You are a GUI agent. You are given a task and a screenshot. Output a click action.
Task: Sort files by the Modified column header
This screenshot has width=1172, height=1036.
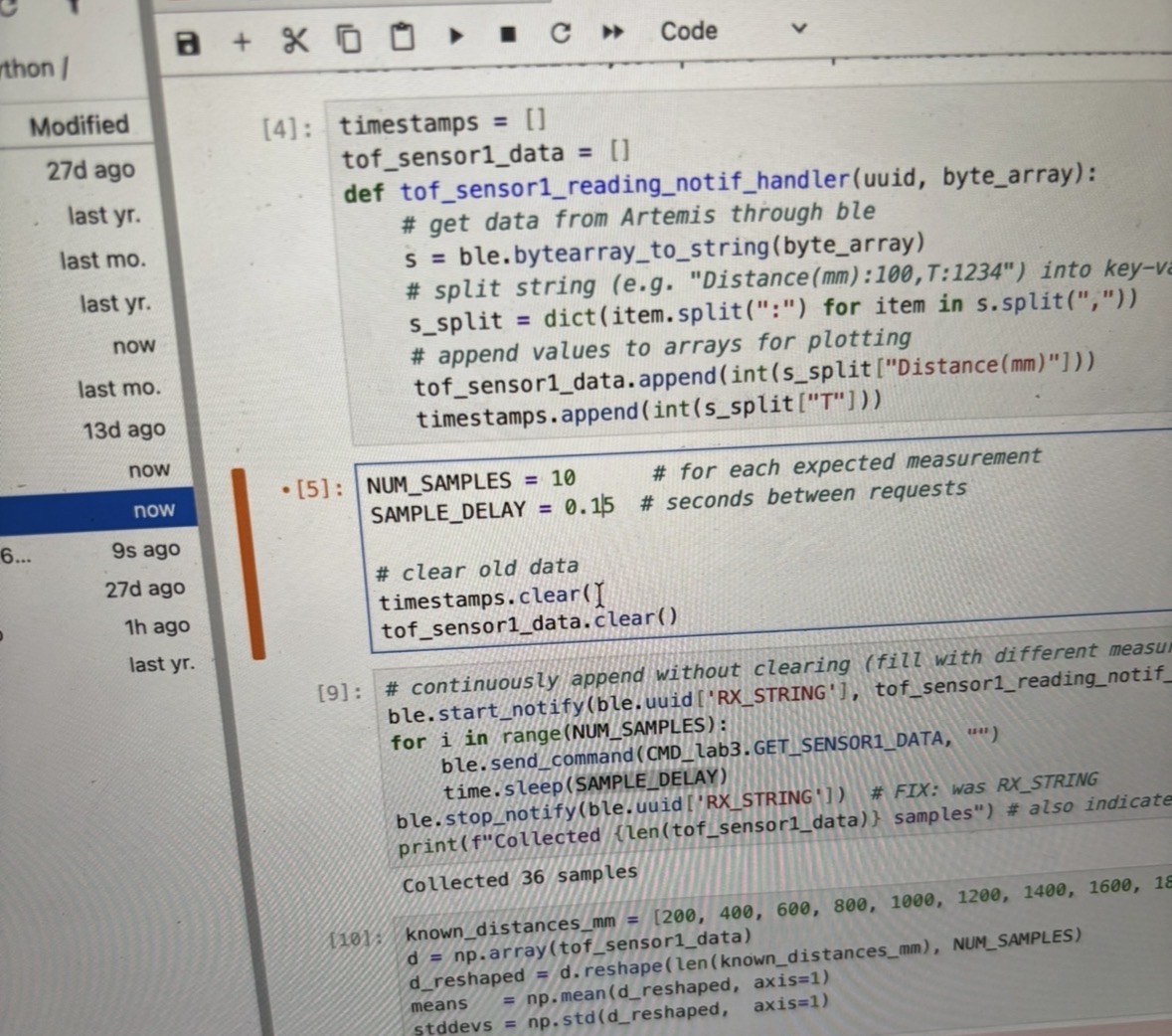(x=80, y=125)
